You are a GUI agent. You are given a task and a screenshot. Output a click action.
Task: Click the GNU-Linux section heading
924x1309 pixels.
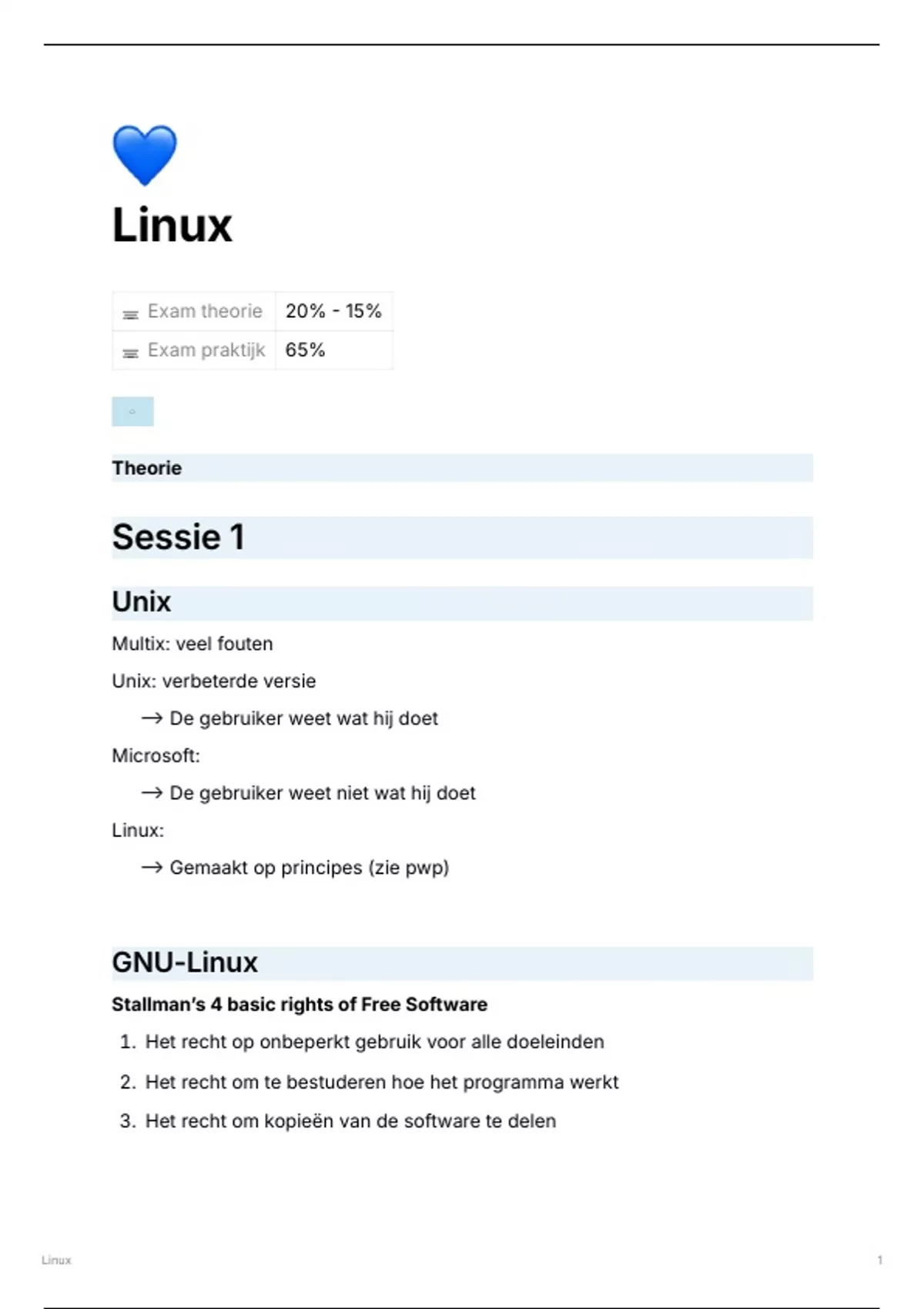click(x=185, y=962)
